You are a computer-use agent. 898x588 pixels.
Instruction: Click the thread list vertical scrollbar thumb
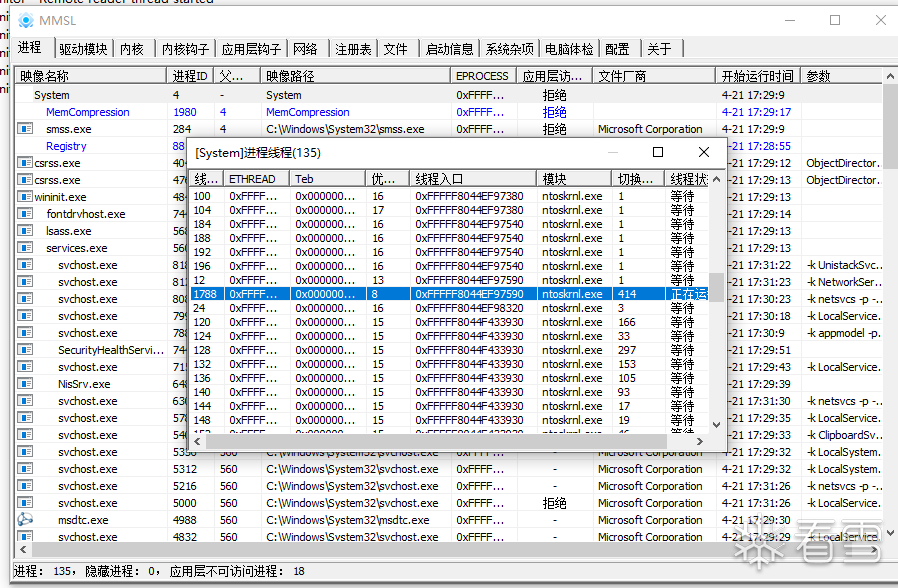pos(716,287)
